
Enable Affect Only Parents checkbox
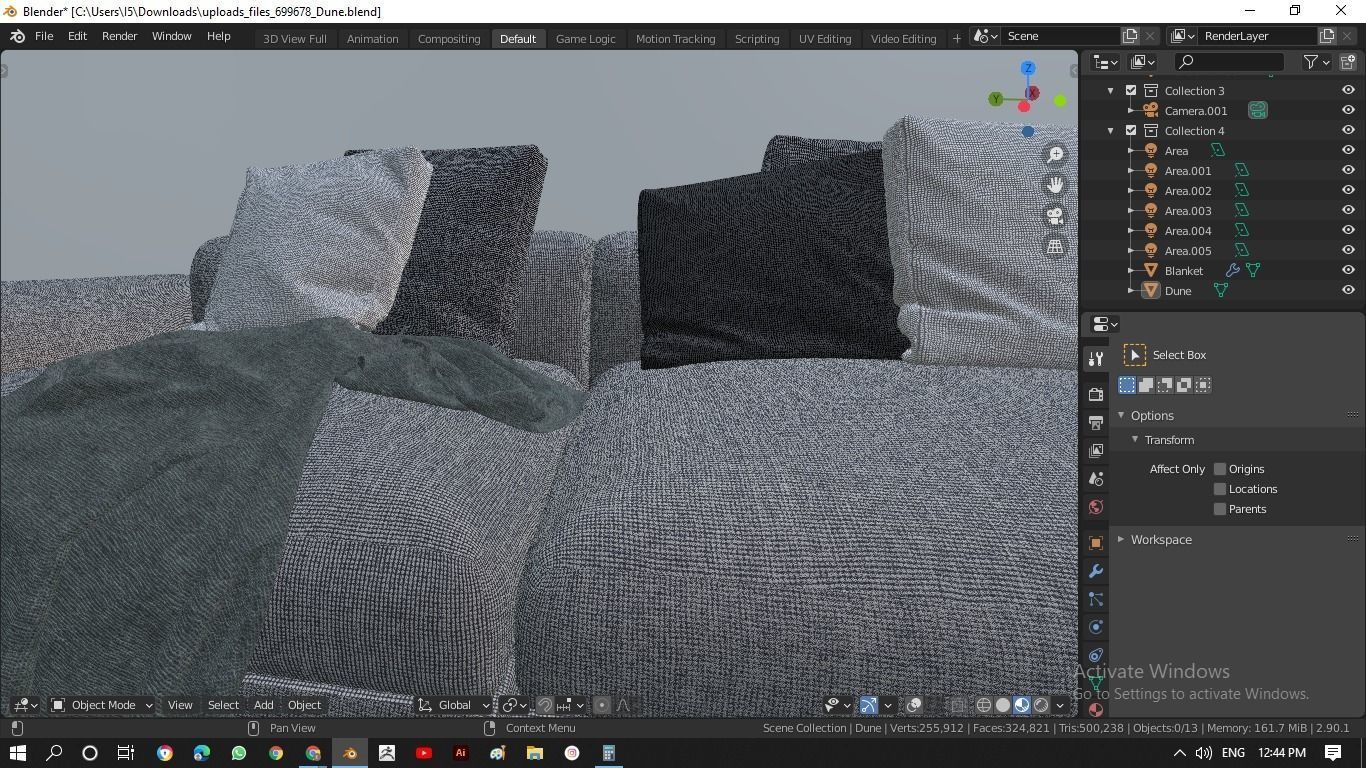[1220, 509]
